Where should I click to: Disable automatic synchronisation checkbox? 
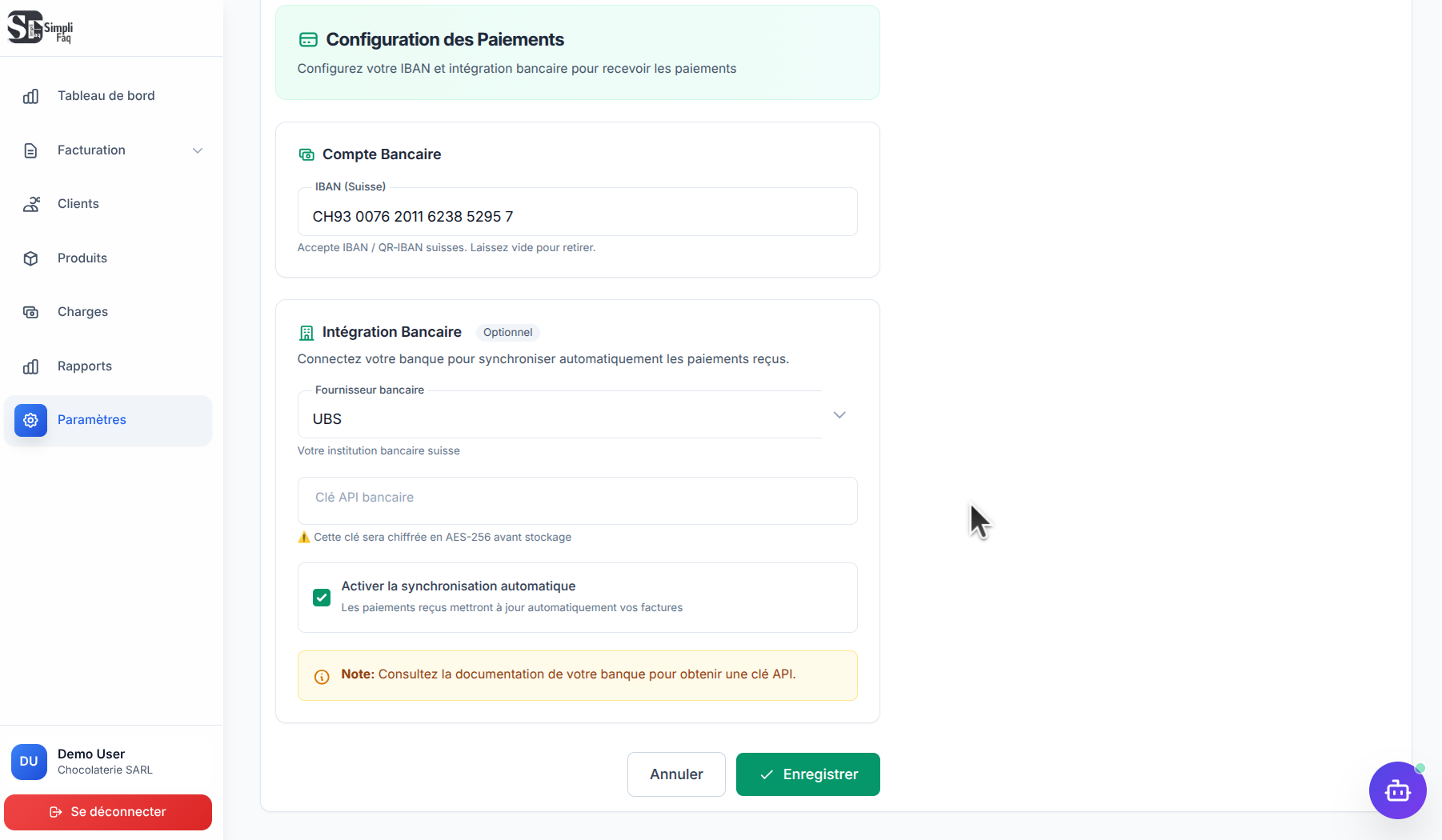pos(322,598)
